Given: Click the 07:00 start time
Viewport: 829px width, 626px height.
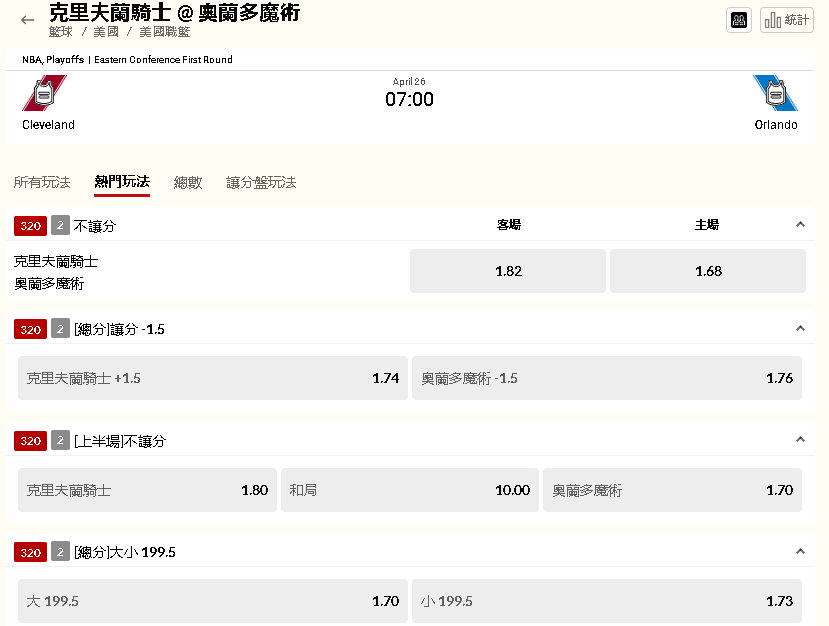Looking at the screenshot, I should (x=409, y=99).
